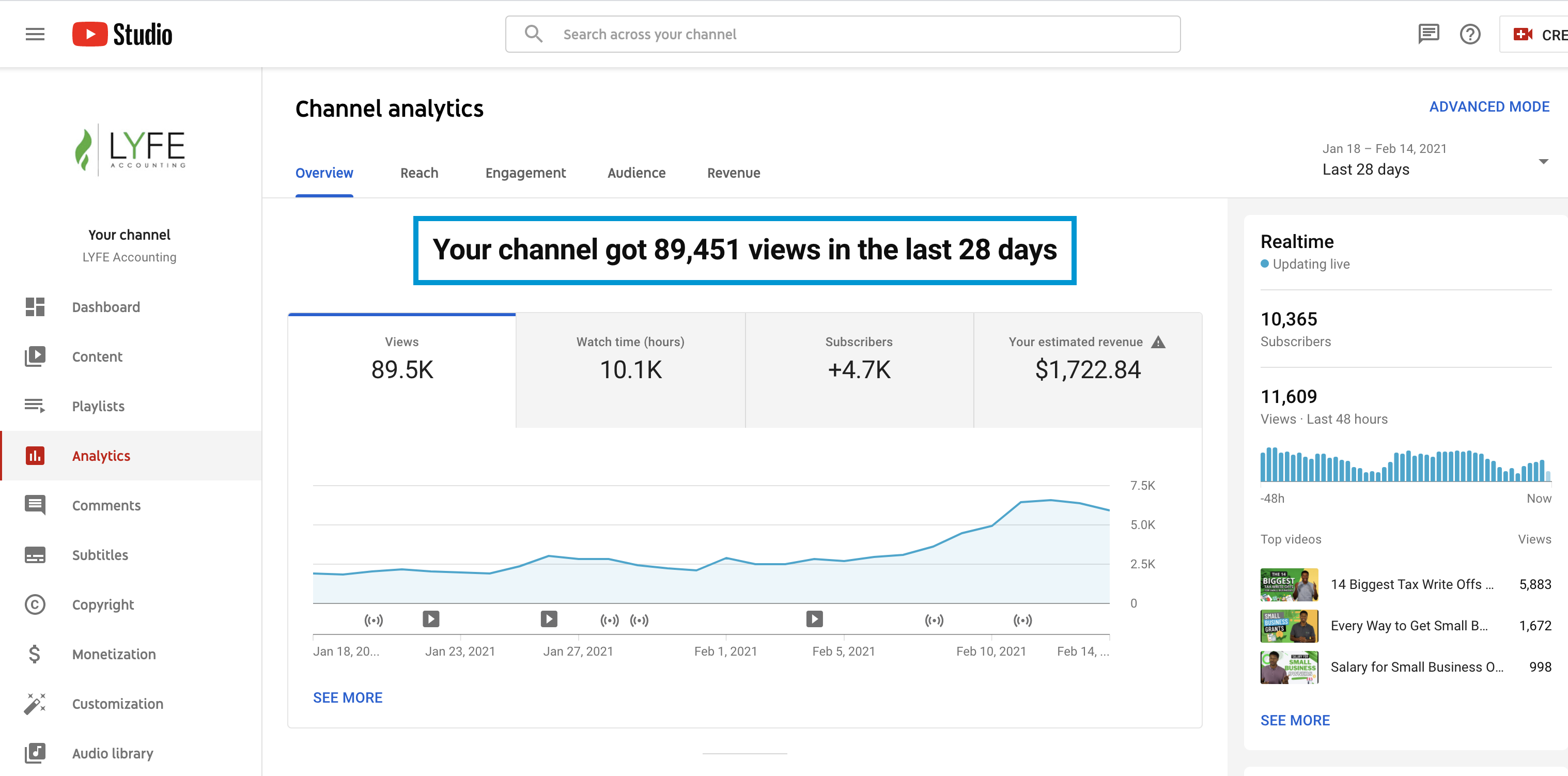Open 14 Biggest Tax Write Offs thumbnail
The image size is (1568, 776).
click(1288, 584)
